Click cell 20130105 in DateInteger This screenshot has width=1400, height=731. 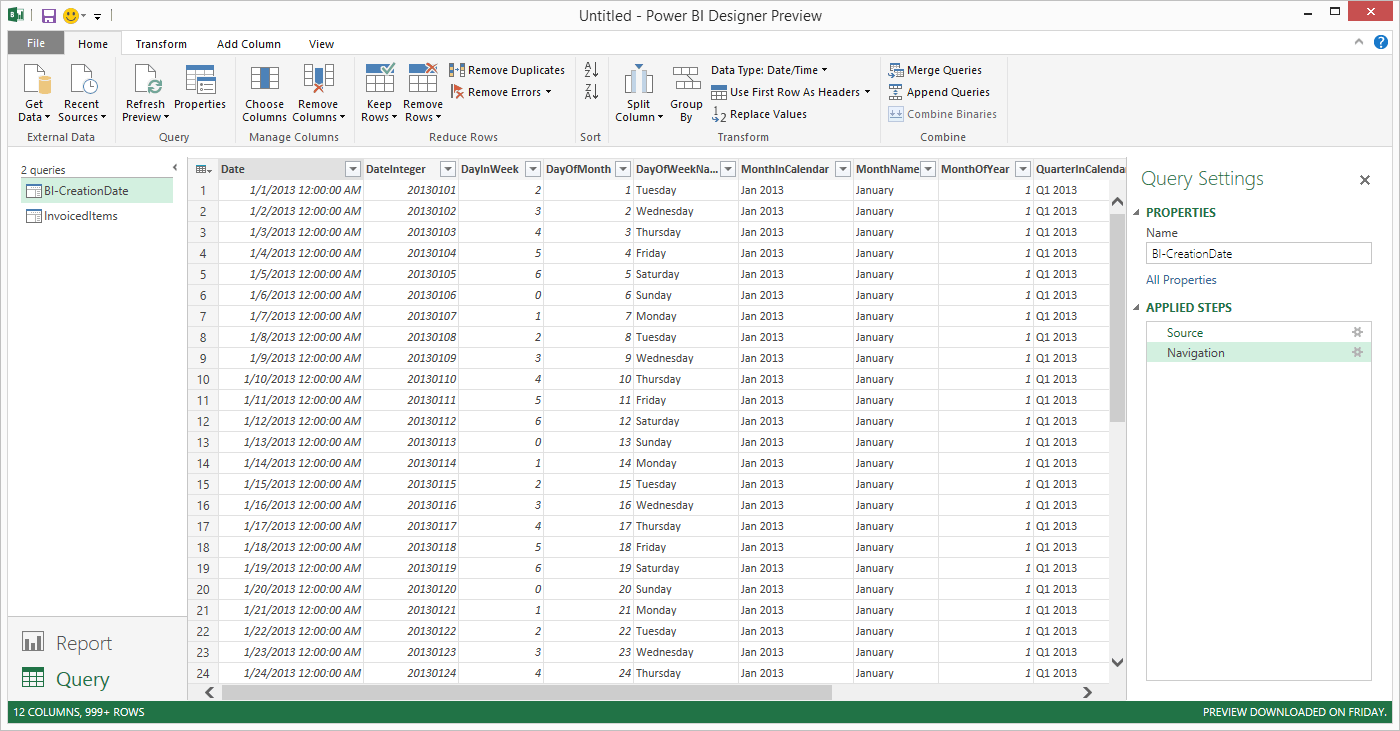[411, 274]
